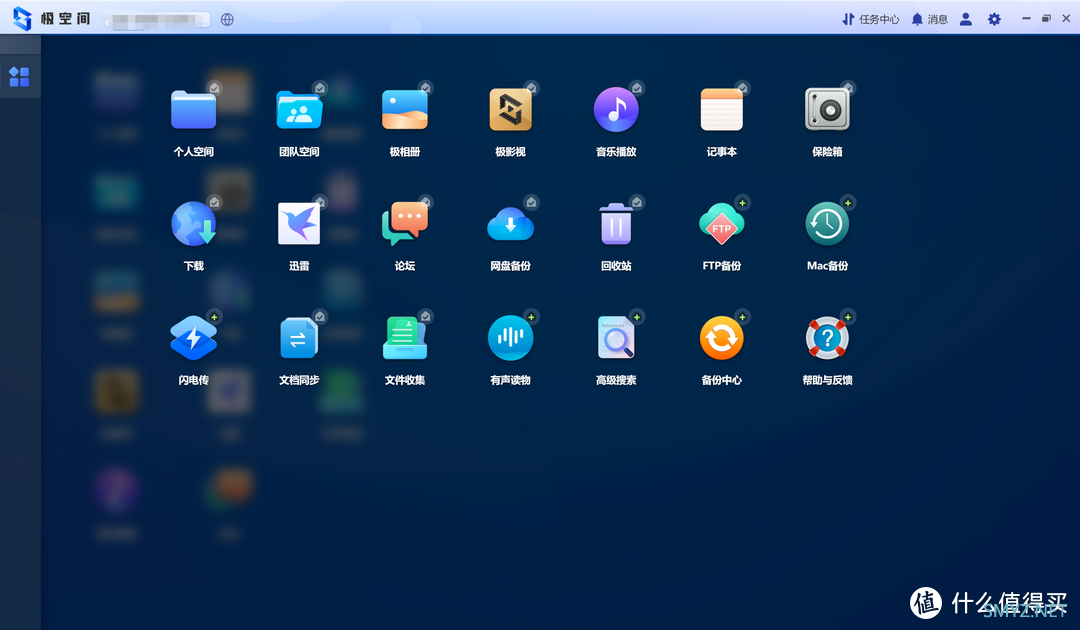
Task: Click the plus badge on 高级搜索
Action: [637, 317]
